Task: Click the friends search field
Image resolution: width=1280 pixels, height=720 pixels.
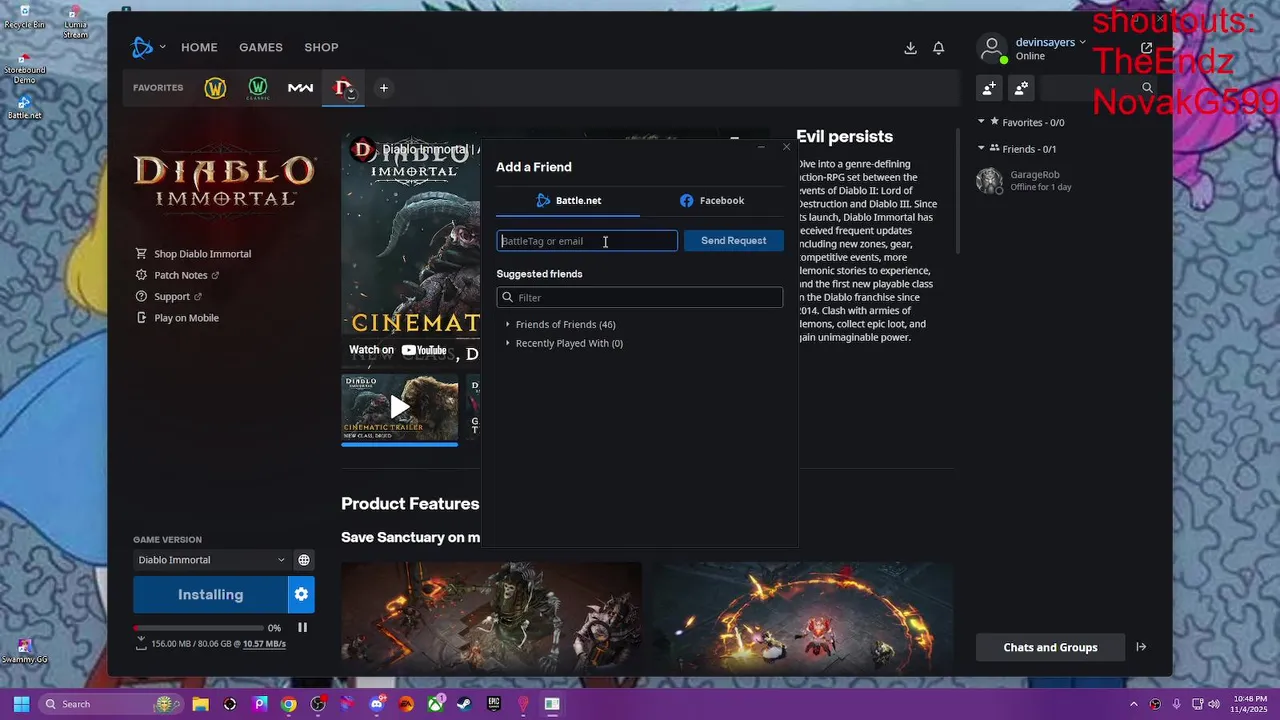Action: point(1100,88)
